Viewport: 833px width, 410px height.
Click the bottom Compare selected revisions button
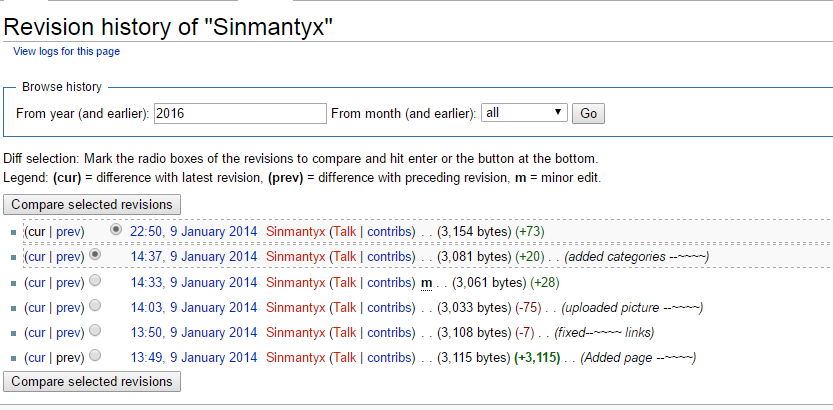92,381
